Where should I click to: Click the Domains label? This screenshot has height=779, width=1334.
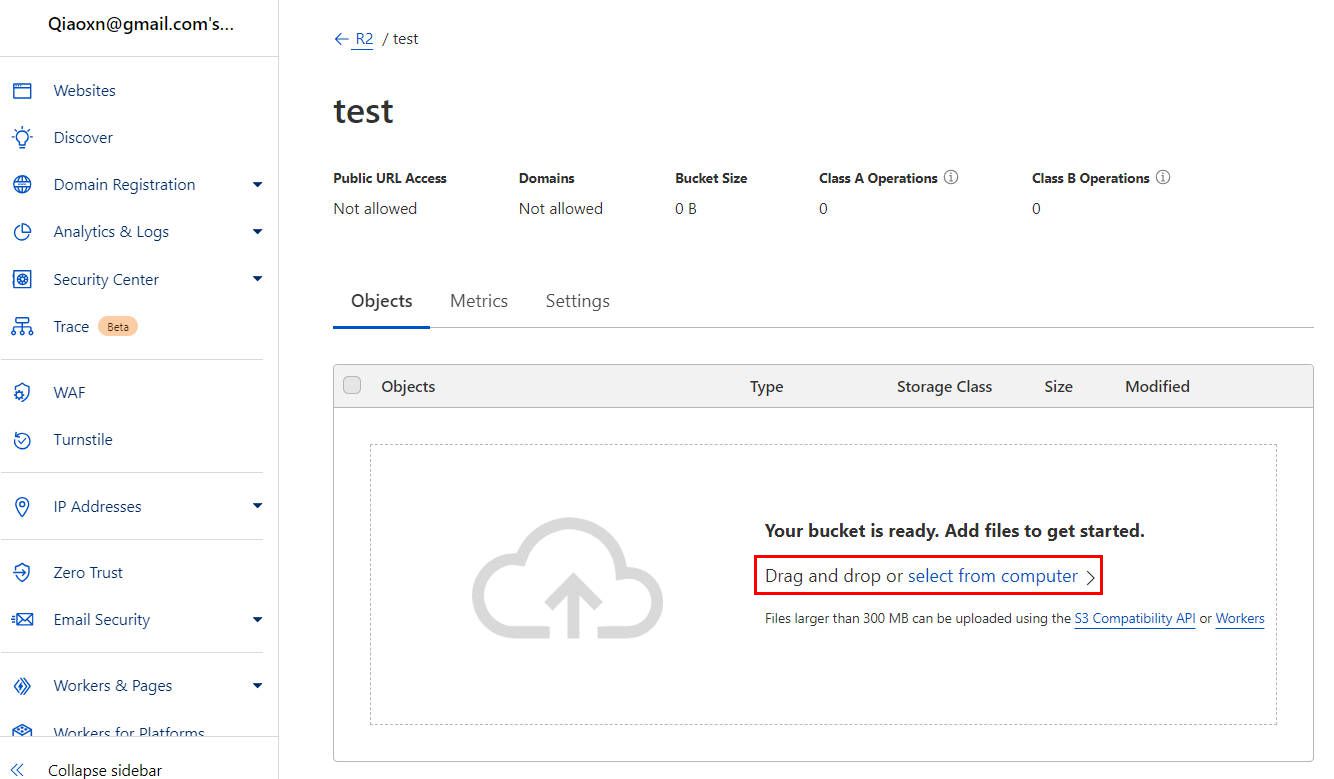coord(547,178)
